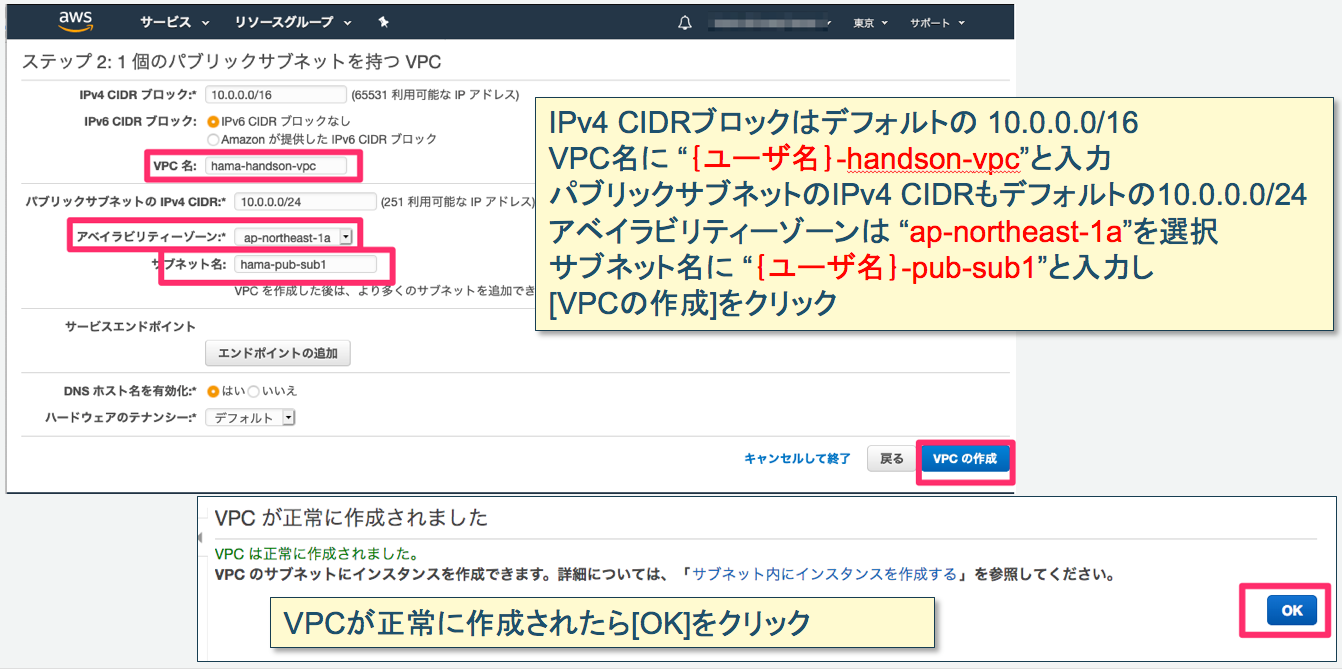Click the ステップ 2 page heading text
Image resolution: width=1342 pixels, height=669 pixels.
click(x=231, y=62)
